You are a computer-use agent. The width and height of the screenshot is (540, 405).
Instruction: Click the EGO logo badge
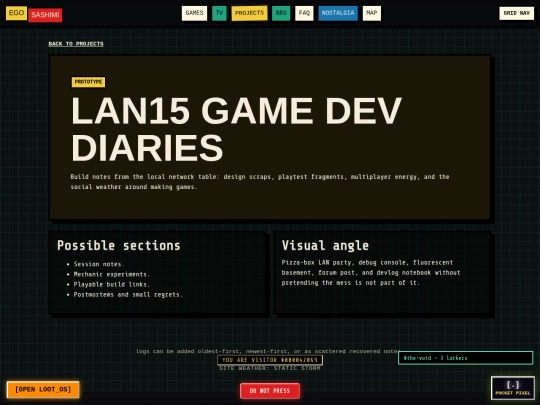[x=16, y=13]
